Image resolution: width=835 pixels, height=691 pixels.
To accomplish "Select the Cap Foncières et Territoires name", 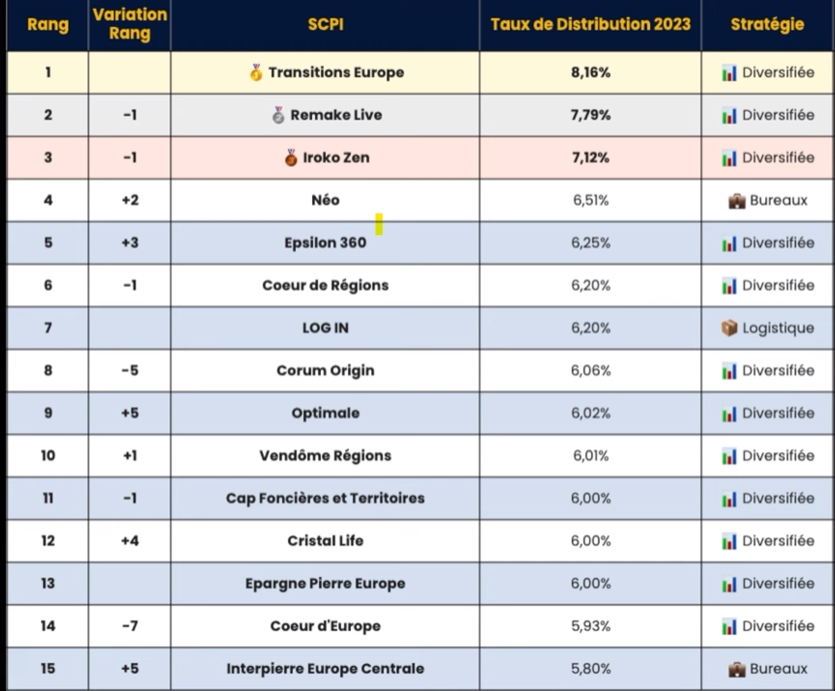I will [325, 498].
